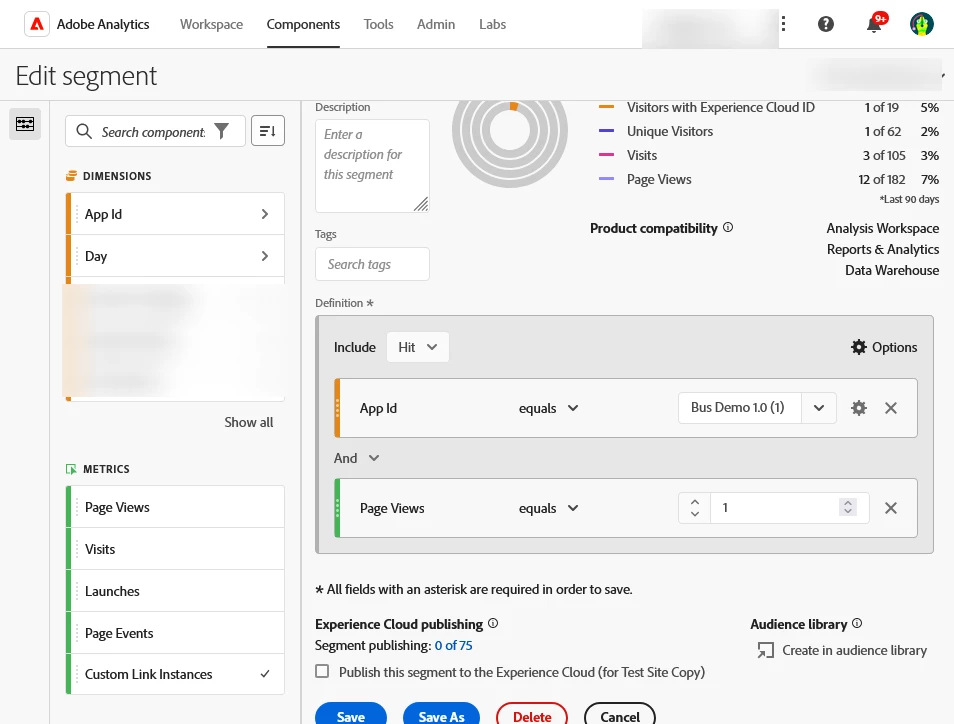The height and width of the screenshot is (724, 954).
Task: Open the Page Views equals operator dropdown
Action: [548, 508]
